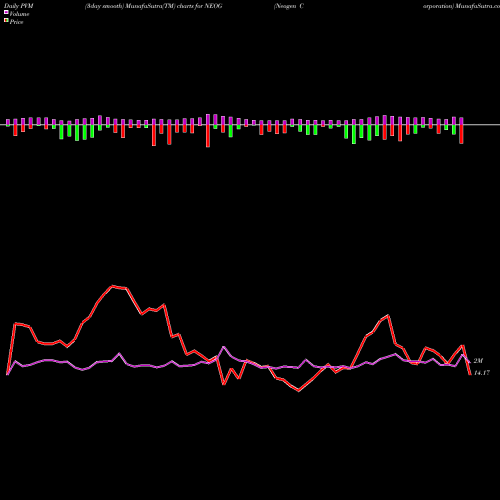Select the Price legend label
This screenshot has height=500, width=500.
tap(16, 22)
